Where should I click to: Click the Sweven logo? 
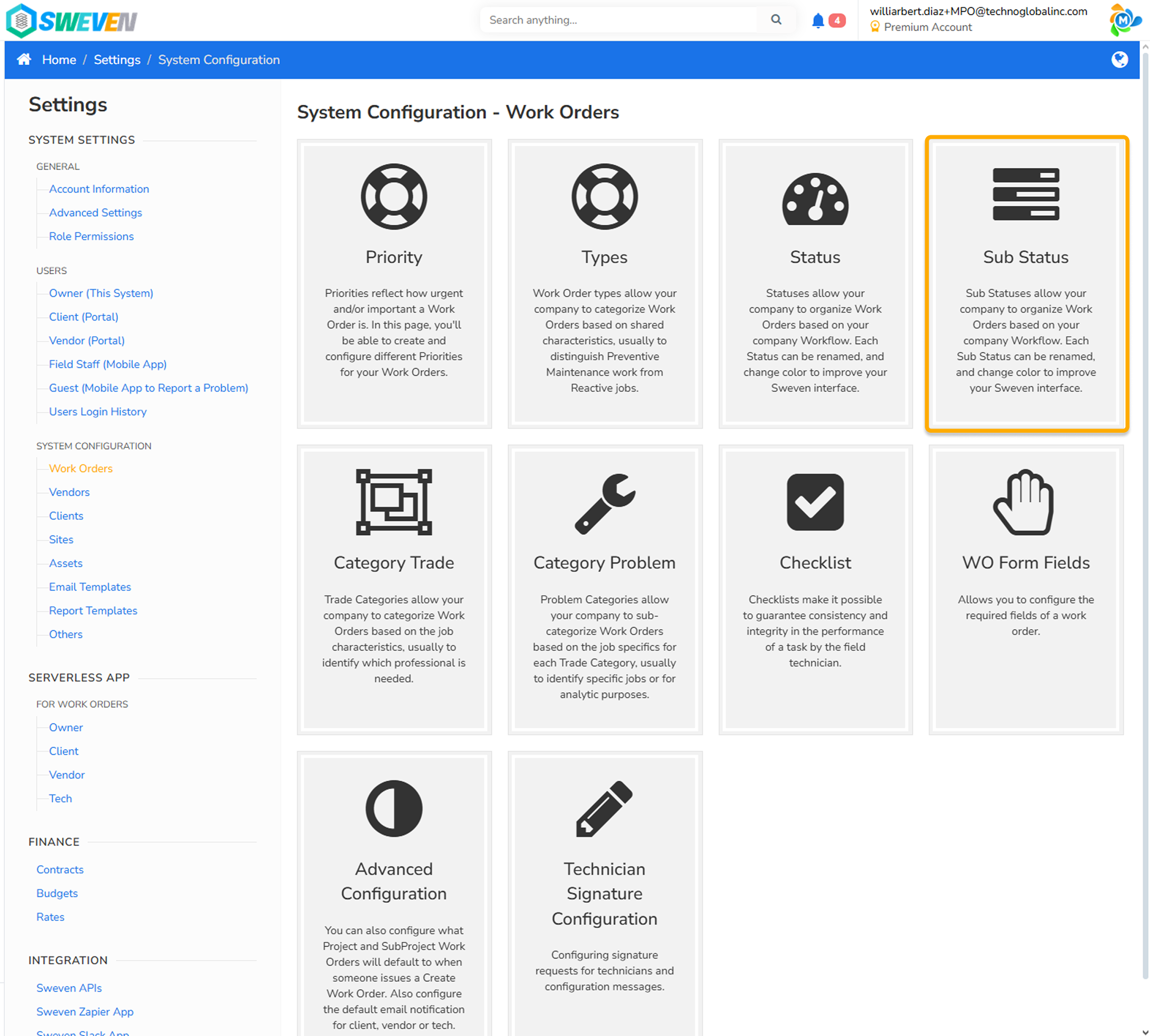click(x=72, y=21)
